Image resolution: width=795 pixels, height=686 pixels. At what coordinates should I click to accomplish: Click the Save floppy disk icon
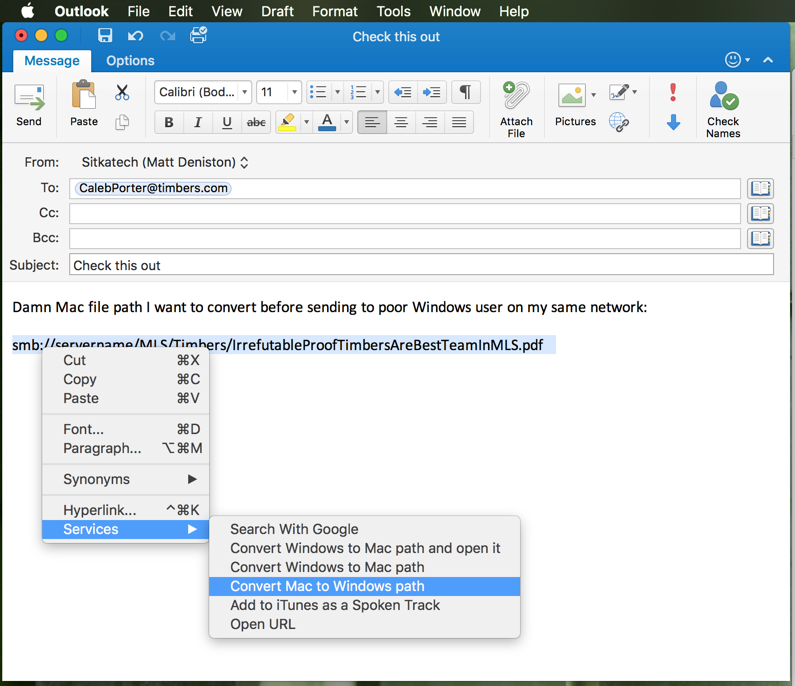[x=105, y=35]
